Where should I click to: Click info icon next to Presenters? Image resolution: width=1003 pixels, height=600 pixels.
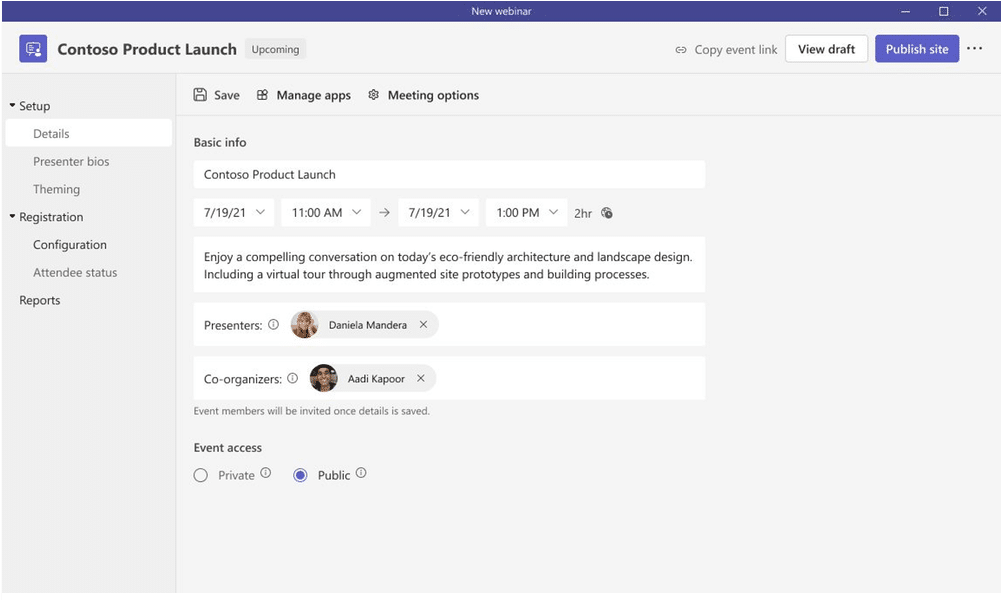point(273,325)
